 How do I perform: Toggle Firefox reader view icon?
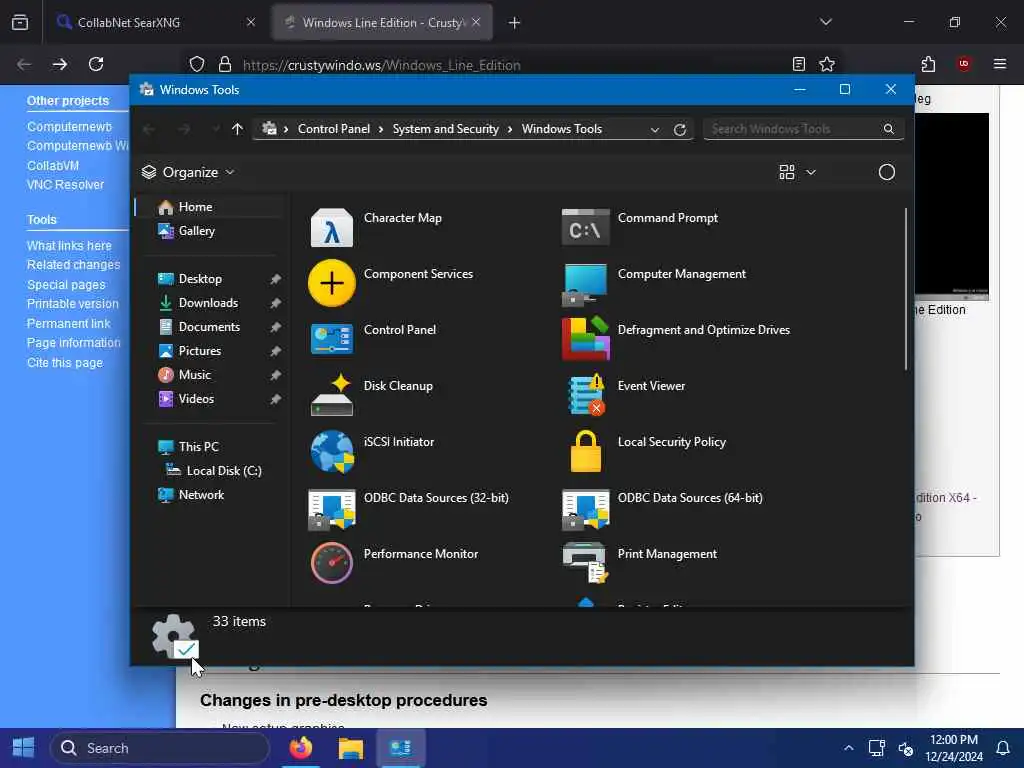click(x=798, y=64)
